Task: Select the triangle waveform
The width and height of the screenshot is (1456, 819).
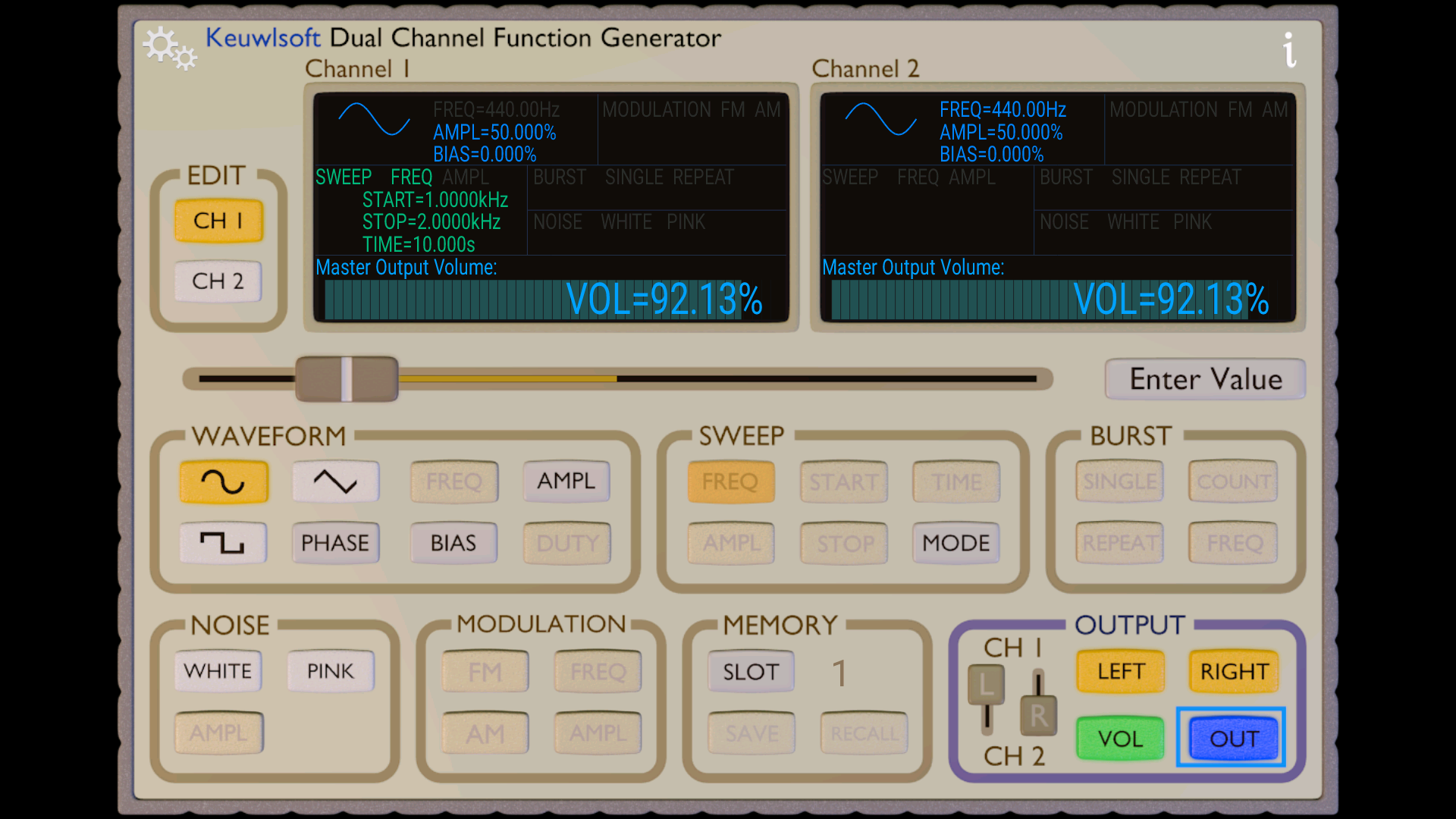Action: [x=336, y=481]
